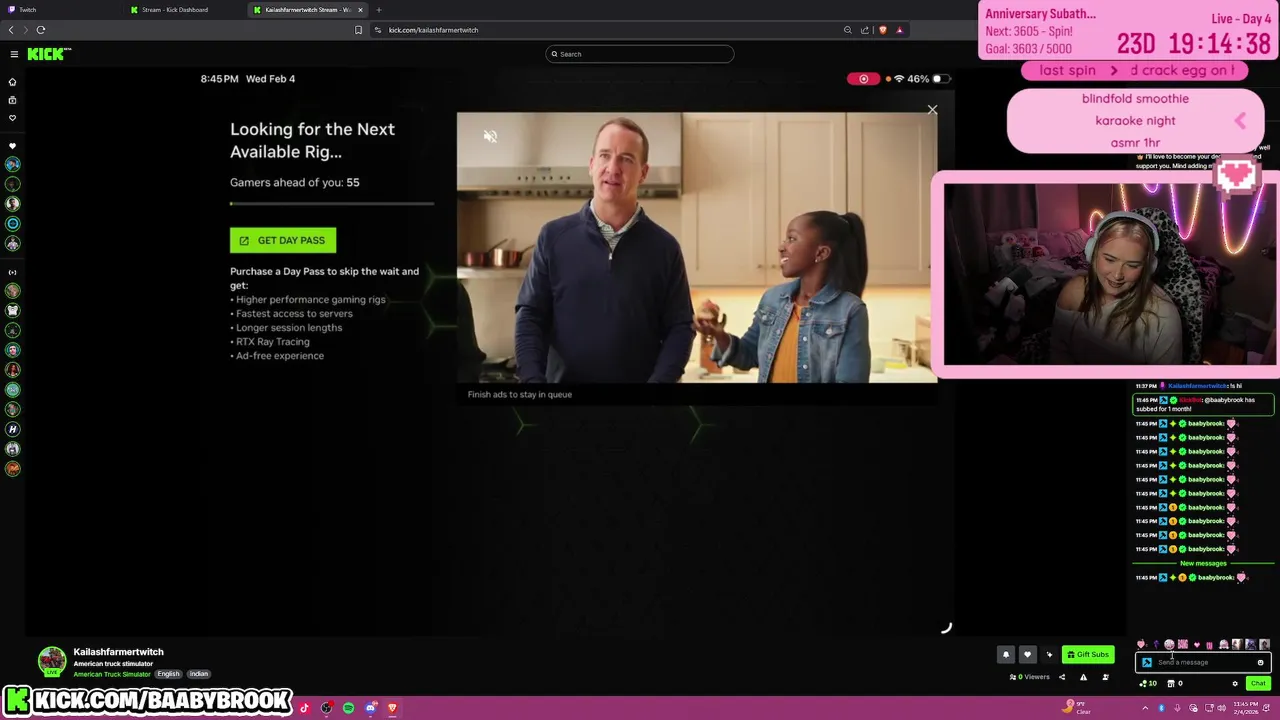Click the English tag
The image size is (1280, 720).
[x=168, y=674]
